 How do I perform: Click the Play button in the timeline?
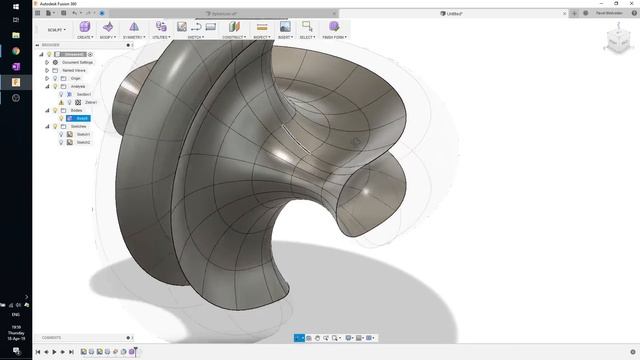coord(54,352)
